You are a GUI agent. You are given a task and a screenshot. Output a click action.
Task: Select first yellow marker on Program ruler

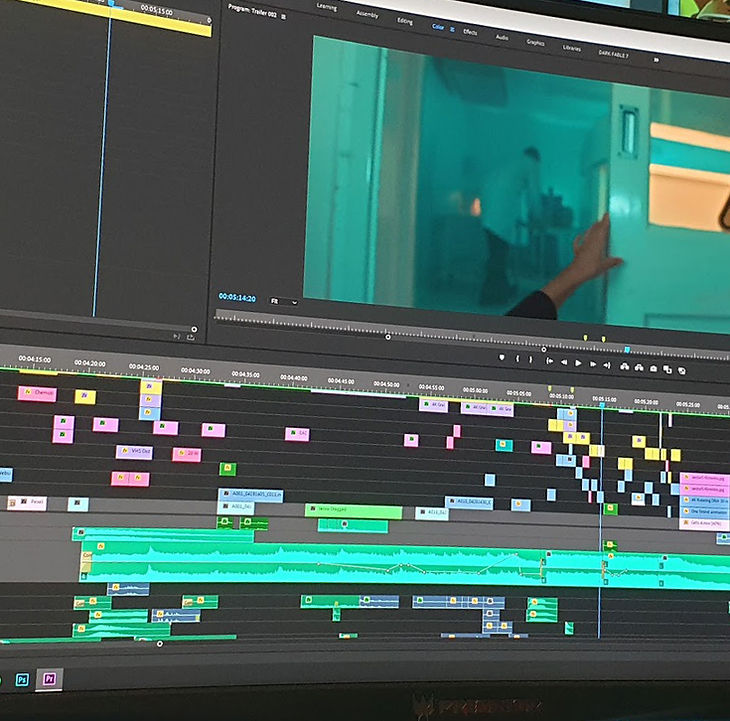coord(585,337)
